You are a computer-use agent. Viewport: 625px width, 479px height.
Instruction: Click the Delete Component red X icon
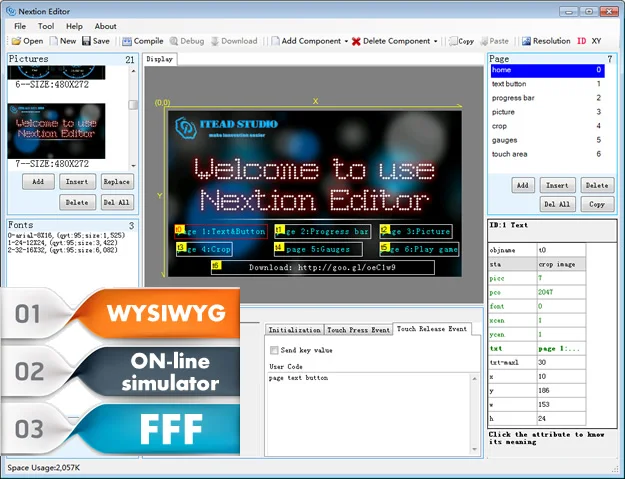tap(356, 41)
